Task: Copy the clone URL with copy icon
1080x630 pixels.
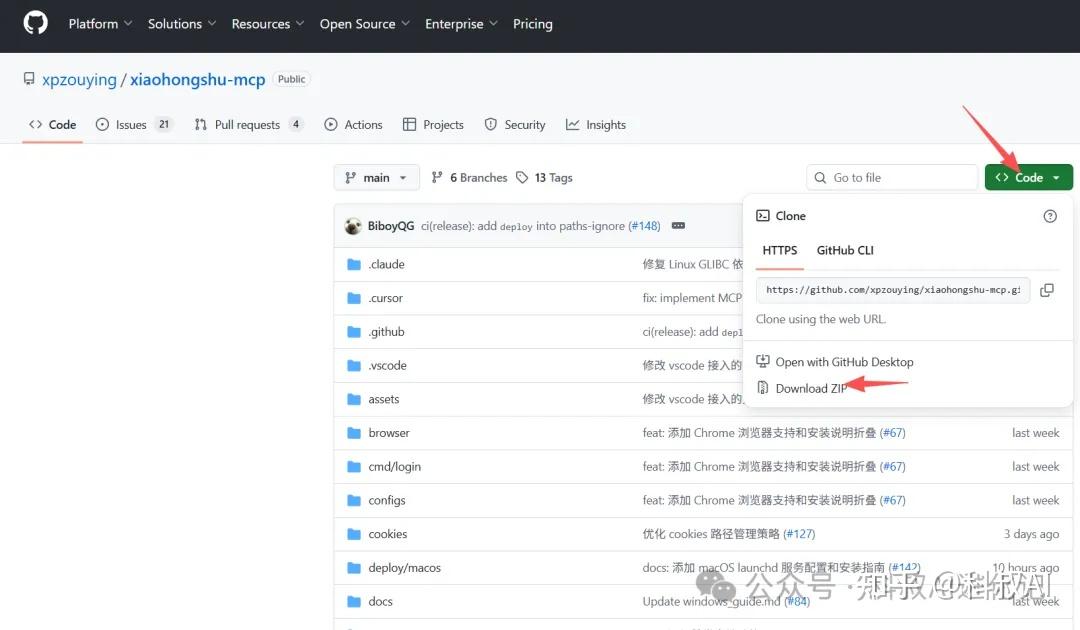Action: click(1046, 290)
